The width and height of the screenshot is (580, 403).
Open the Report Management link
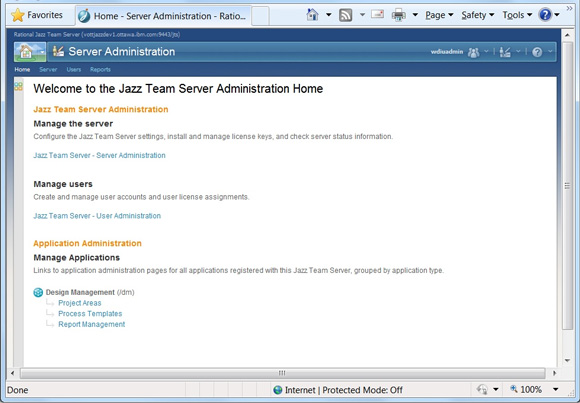91,324
